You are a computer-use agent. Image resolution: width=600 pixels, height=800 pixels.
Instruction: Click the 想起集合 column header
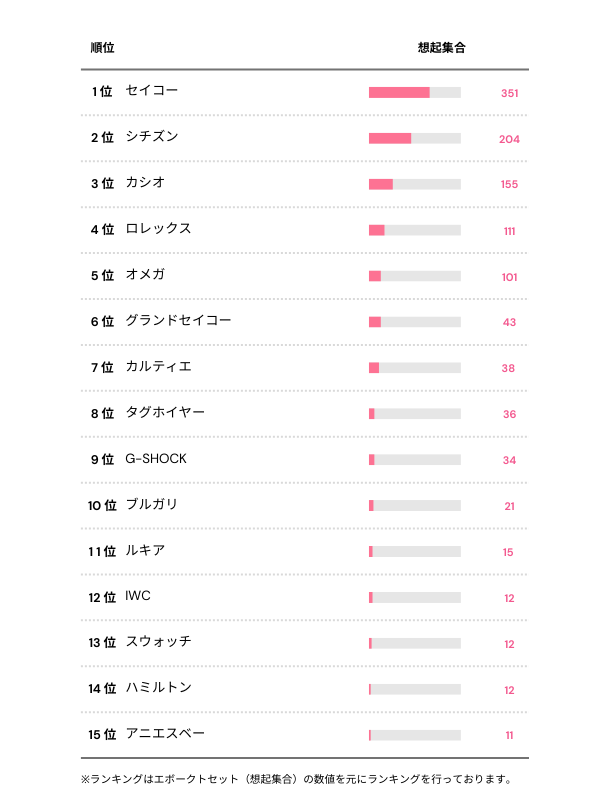click(441, 48)
